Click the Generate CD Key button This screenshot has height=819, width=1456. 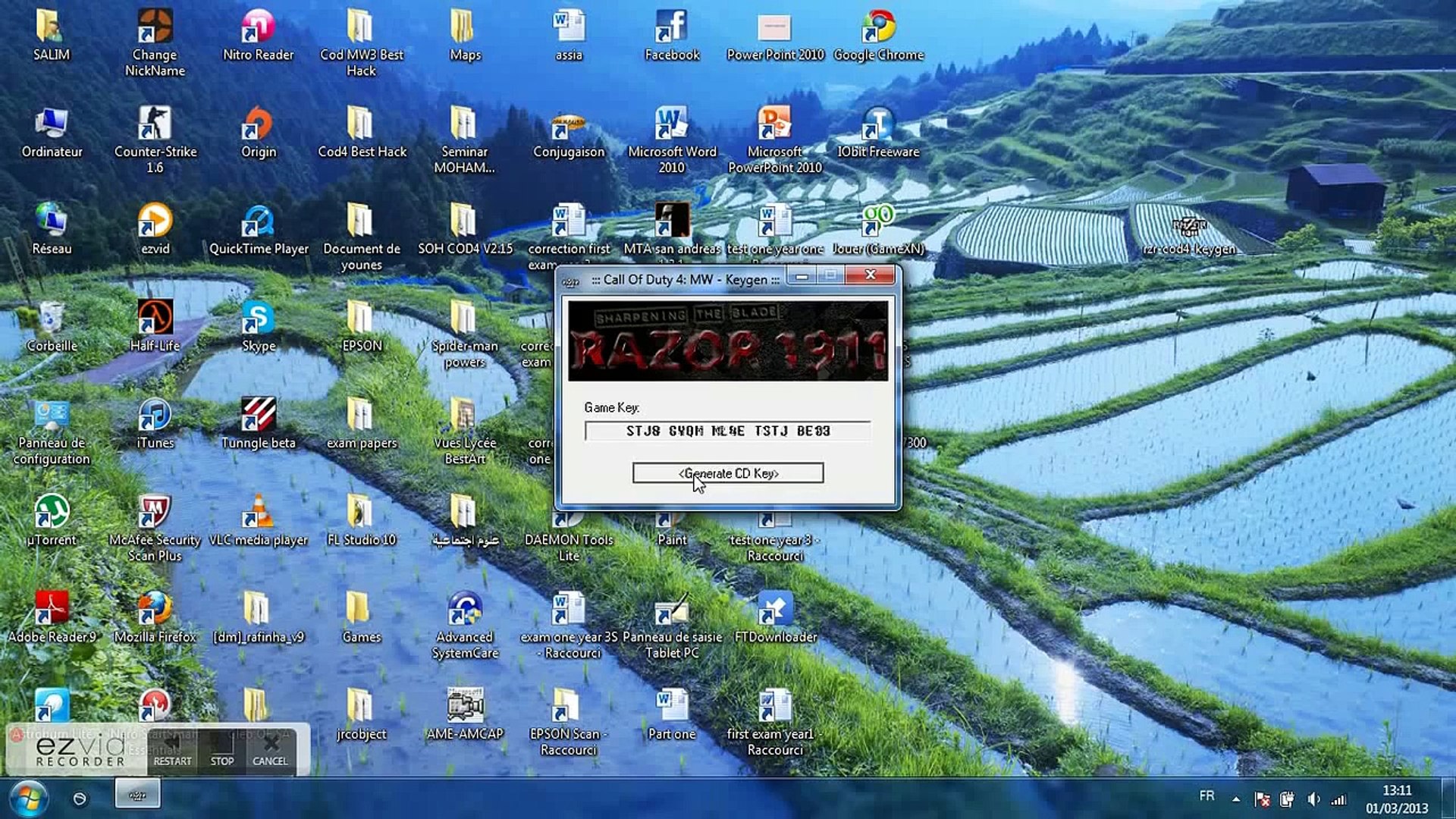(x=728, y=473)
